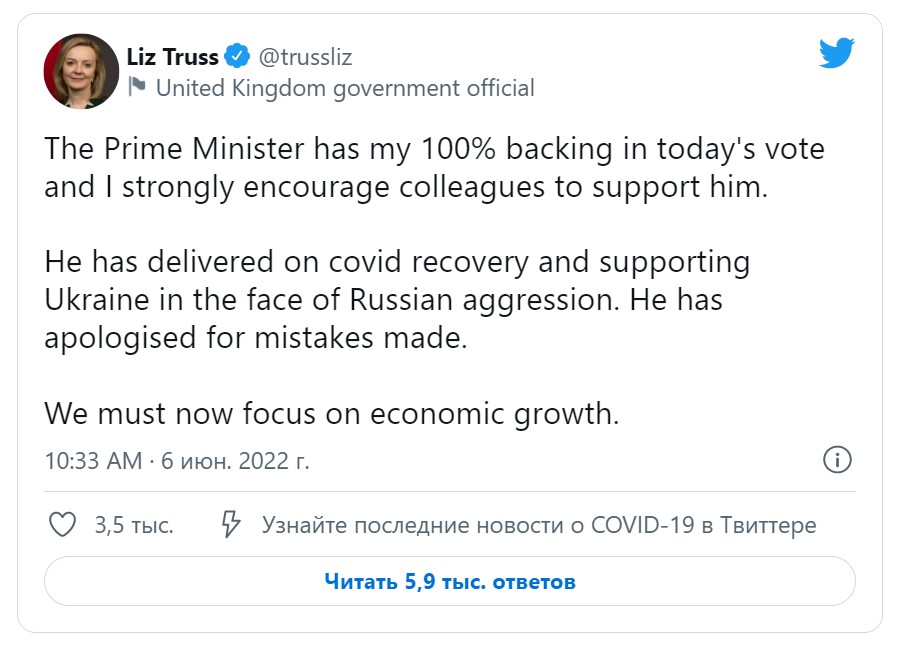Image resolution: width=903 pixels, height=645 pixels.
Task: Click the Liz Truss display name
Action: pos(172,56)
